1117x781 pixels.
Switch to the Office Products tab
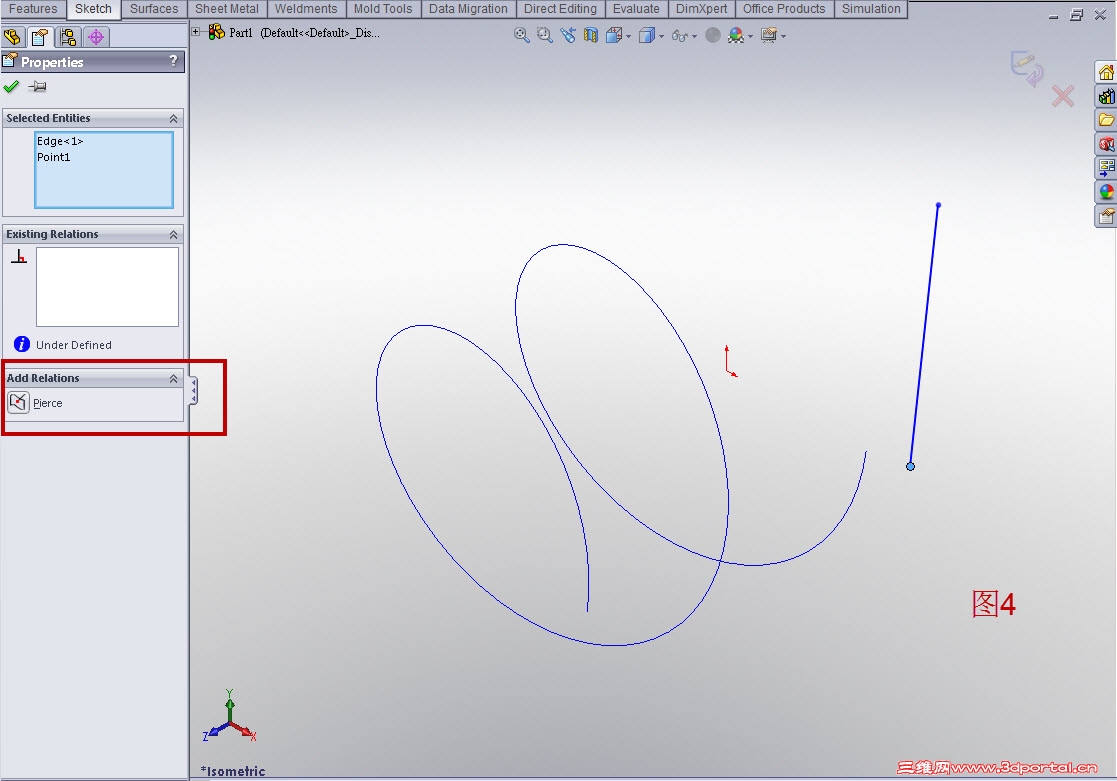(x=784, y=9)
